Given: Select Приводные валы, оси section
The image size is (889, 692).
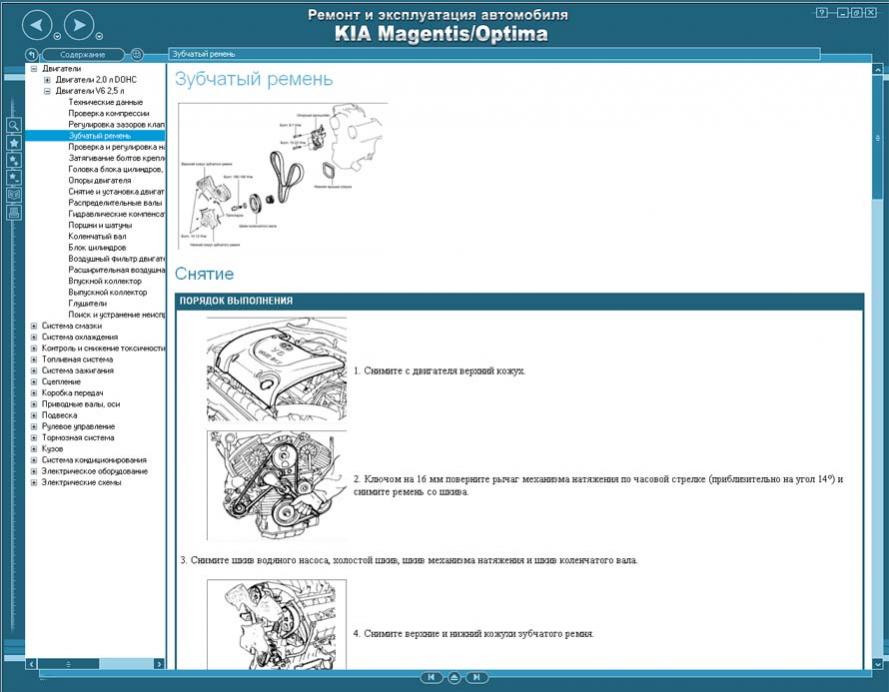Looking at the screenshot, I should (81, 404).
